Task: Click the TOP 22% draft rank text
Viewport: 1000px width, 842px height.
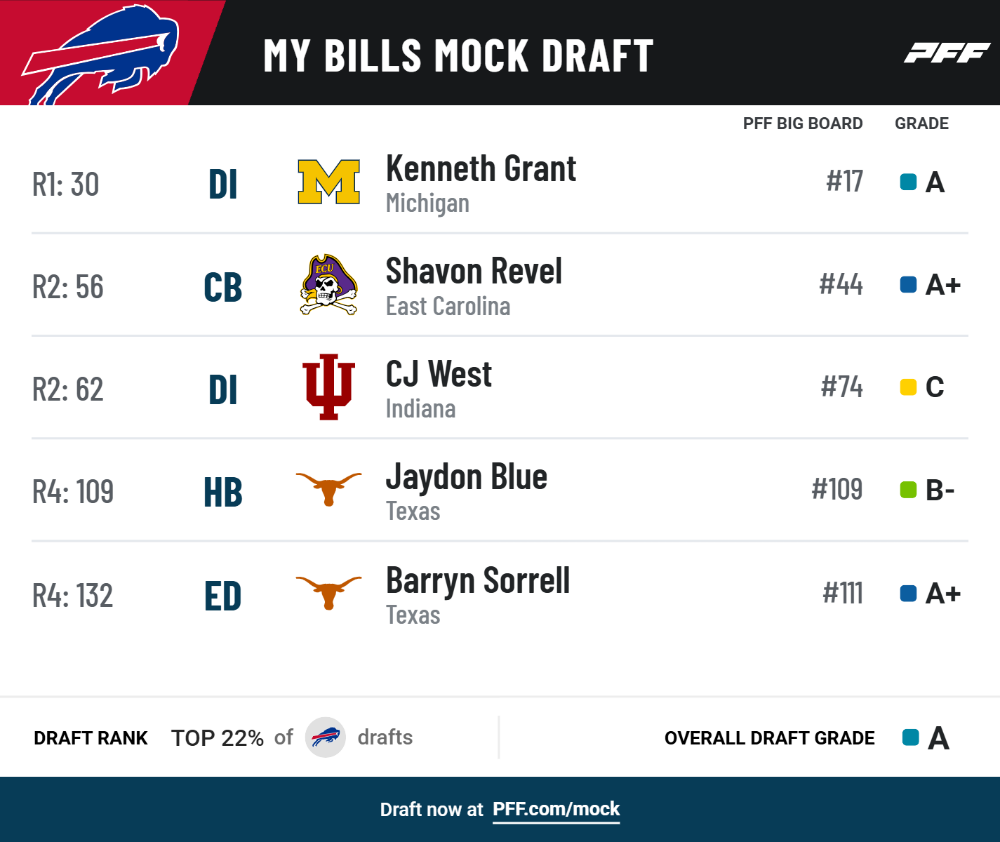Action: (217, 738)
